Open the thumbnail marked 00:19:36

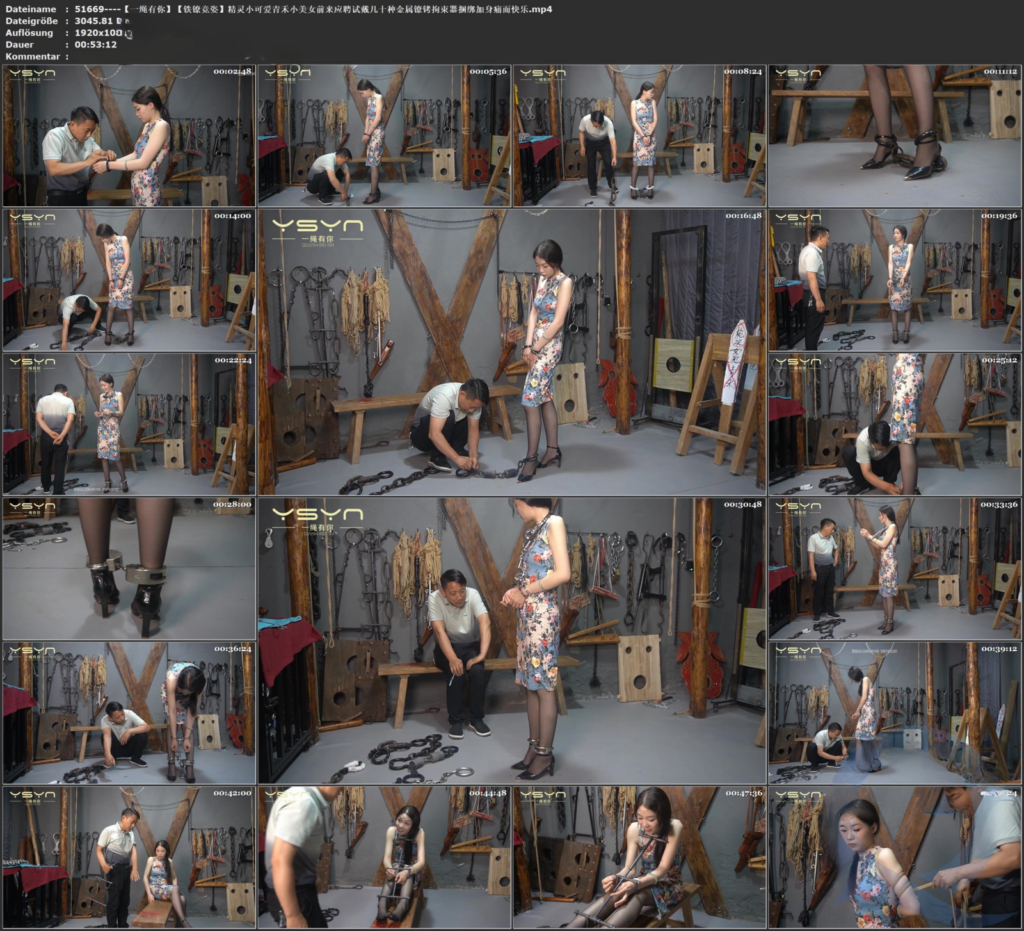tap(895, 280)
